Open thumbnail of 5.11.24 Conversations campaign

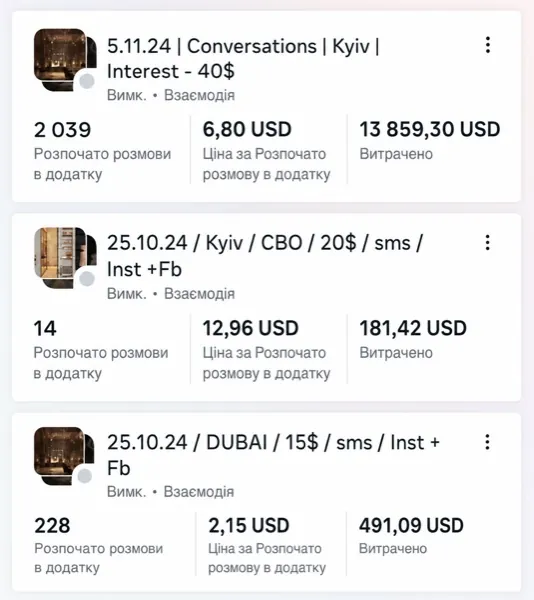click(x=65, y=59)
